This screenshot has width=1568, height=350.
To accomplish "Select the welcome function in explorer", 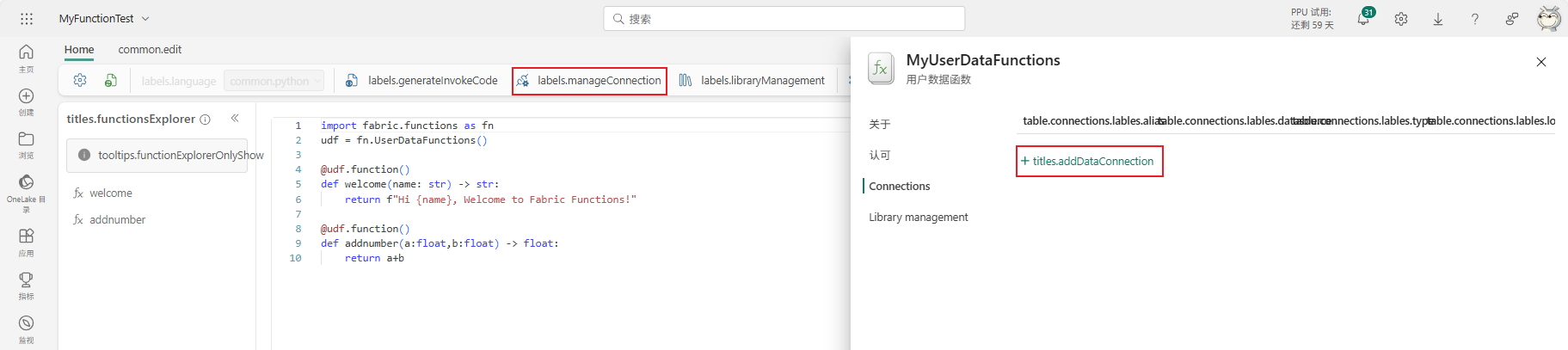I will (x=110, y=193).
